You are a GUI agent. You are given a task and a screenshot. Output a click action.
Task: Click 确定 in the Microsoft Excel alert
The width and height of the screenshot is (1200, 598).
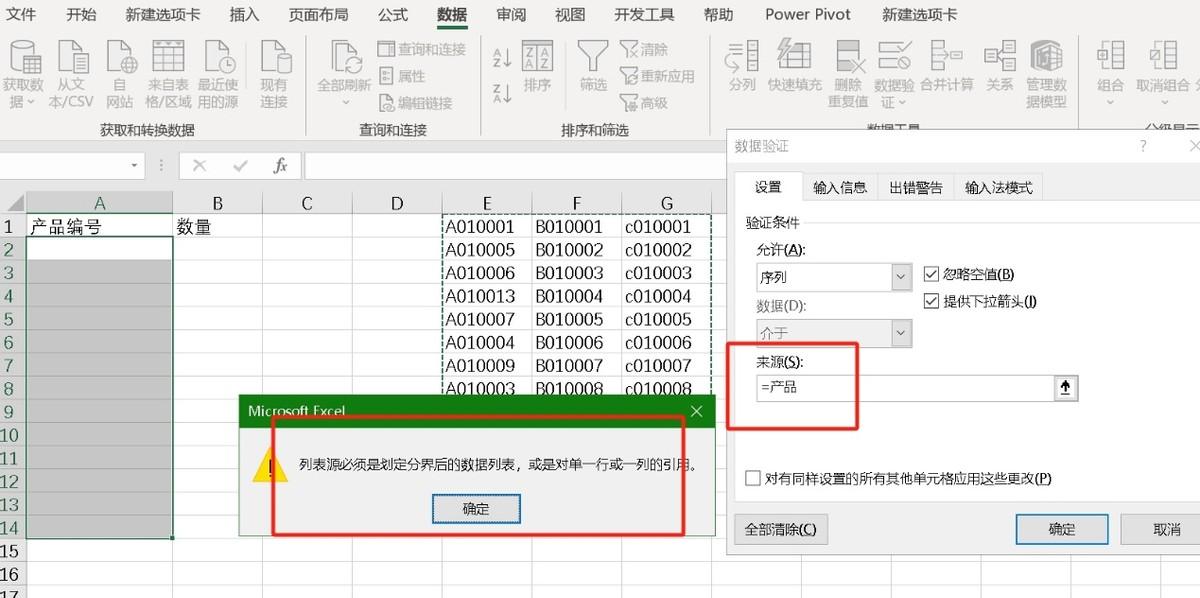pos(477,508)
